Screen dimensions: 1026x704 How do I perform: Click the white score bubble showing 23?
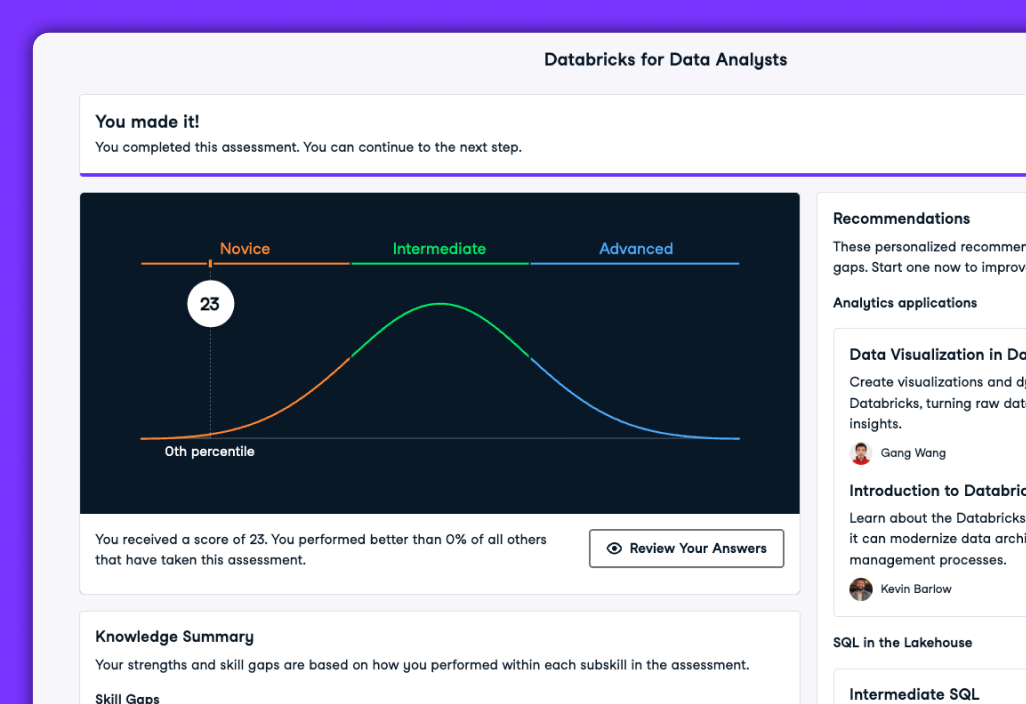(x=210, y=304)
